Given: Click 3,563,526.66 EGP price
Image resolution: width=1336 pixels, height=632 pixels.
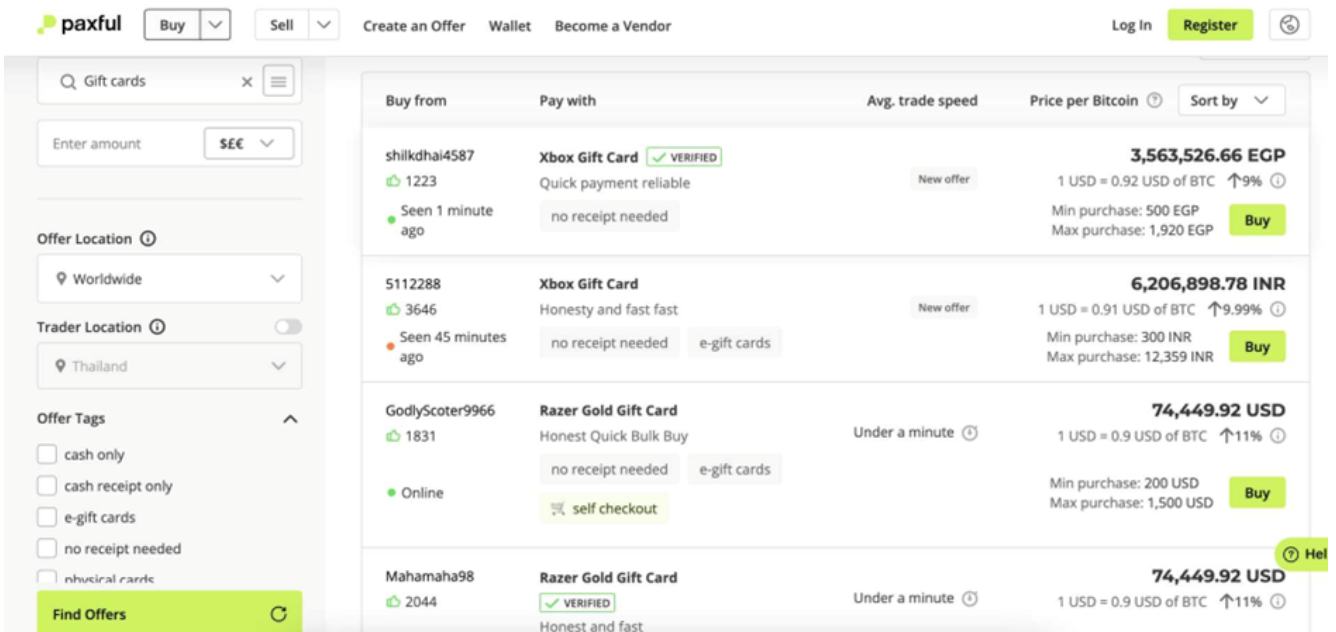Looking at the screenshot, I should pyautogui.click(x=1207, y=155).
